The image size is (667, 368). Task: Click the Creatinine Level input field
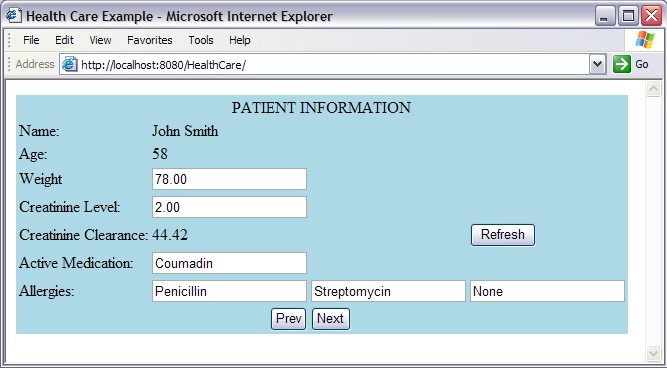(229, 207)
